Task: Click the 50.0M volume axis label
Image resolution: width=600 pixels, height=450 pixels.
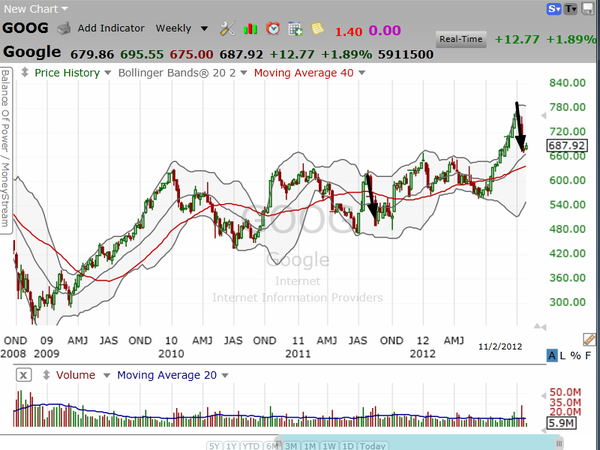Action: coord(565,392)
